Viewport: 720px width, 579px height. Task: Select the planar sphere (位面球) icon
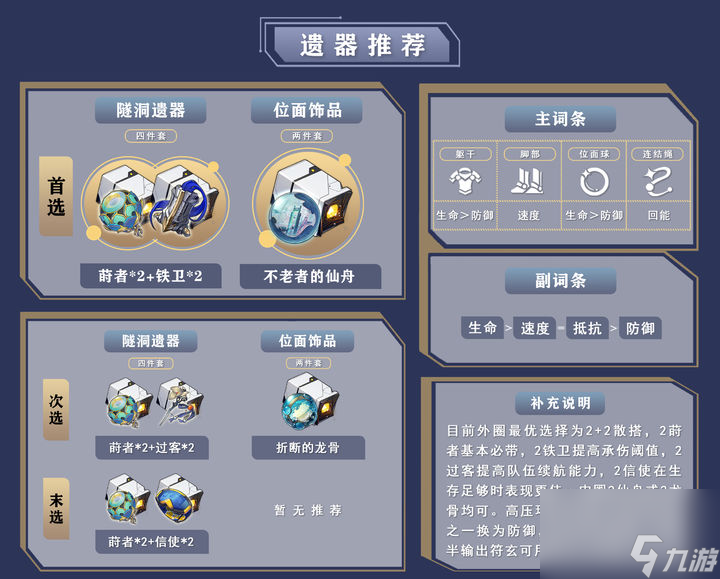594,181
